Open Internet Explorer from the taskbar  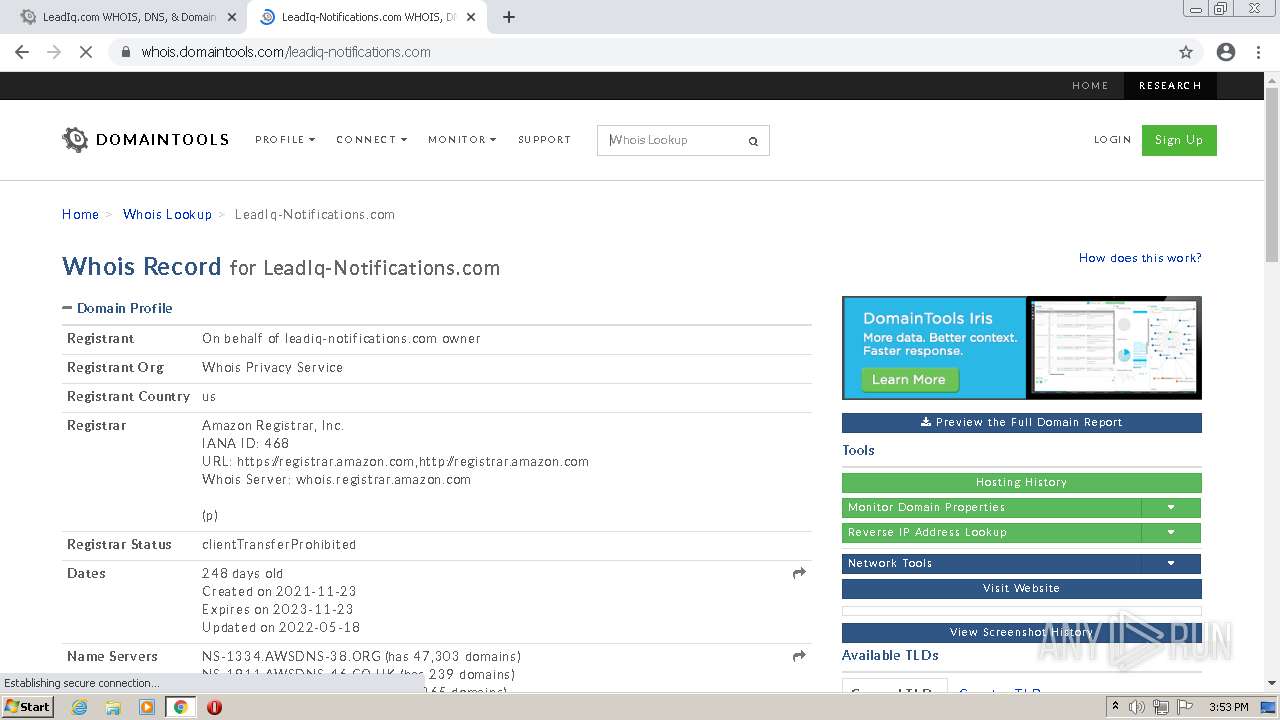(x=80, y=707)
